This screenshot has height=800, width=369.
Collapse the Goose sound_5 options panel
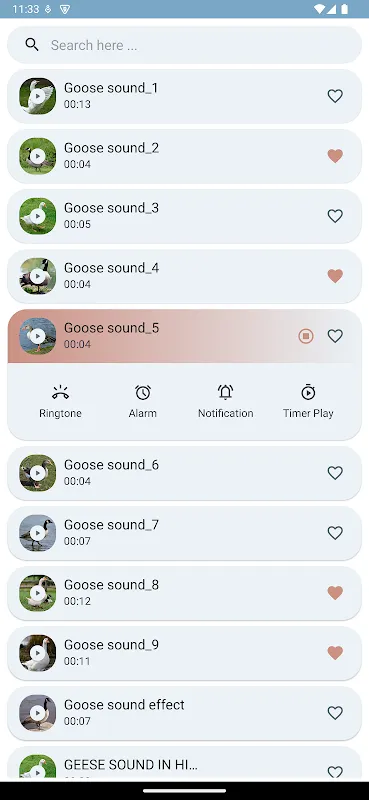[x=184, y=336]
